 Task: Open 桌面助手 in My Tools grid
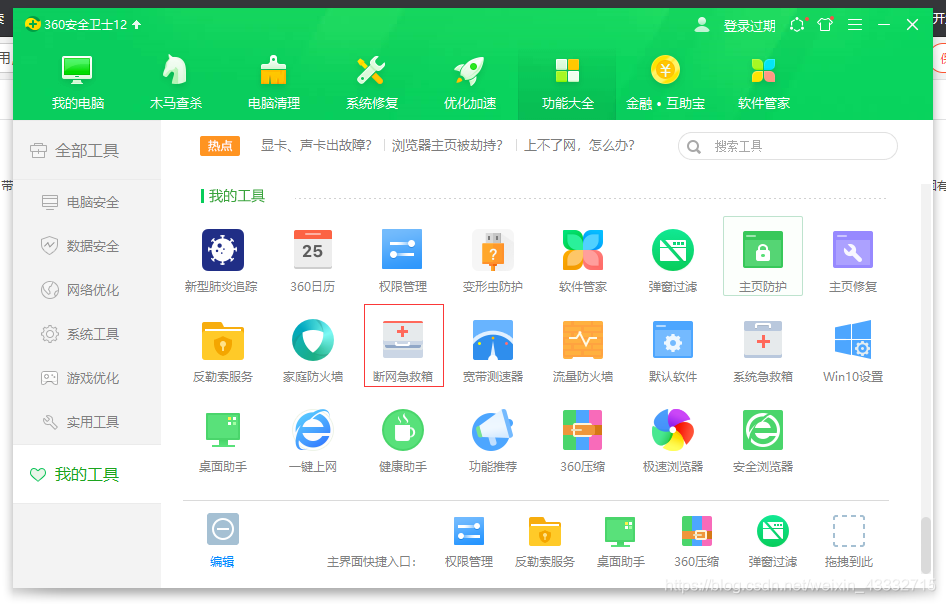(x=222, y=440)
